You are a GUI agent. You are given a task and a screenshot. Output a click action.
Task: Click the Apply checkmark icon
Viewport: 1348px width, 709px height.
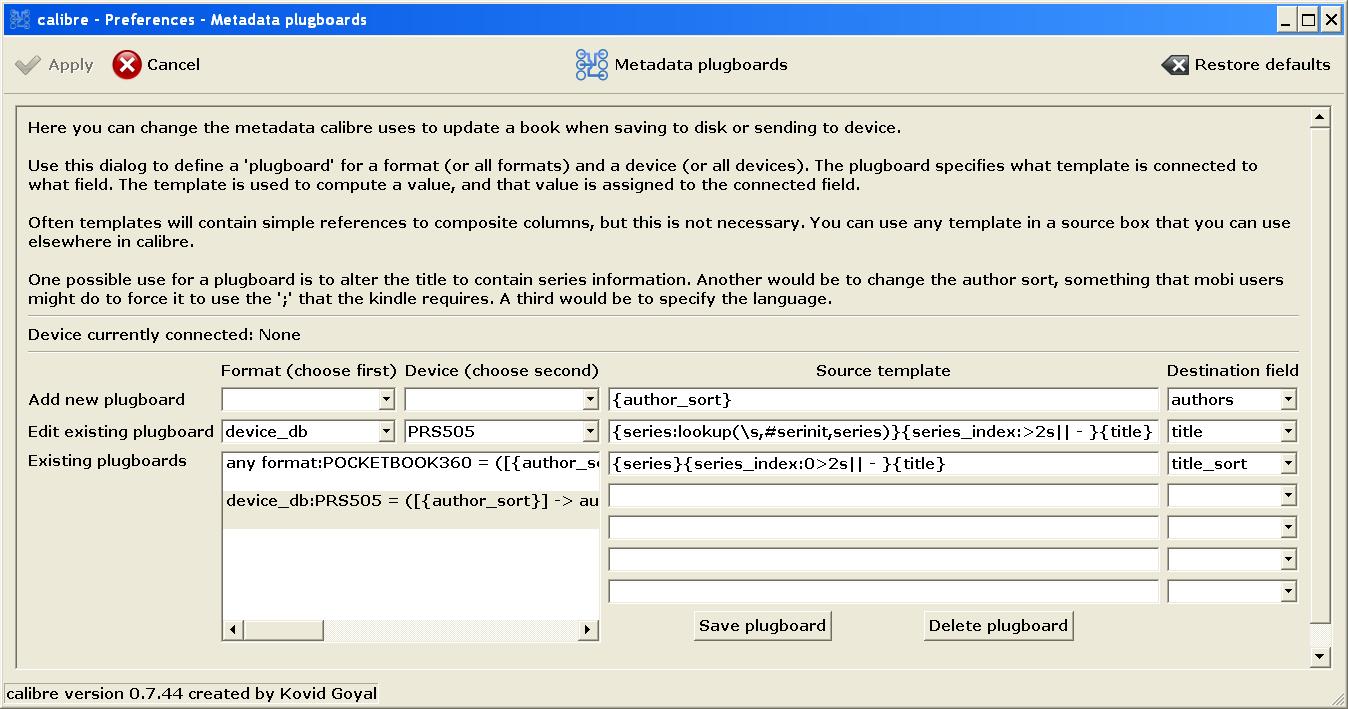(x=28, y=65)
